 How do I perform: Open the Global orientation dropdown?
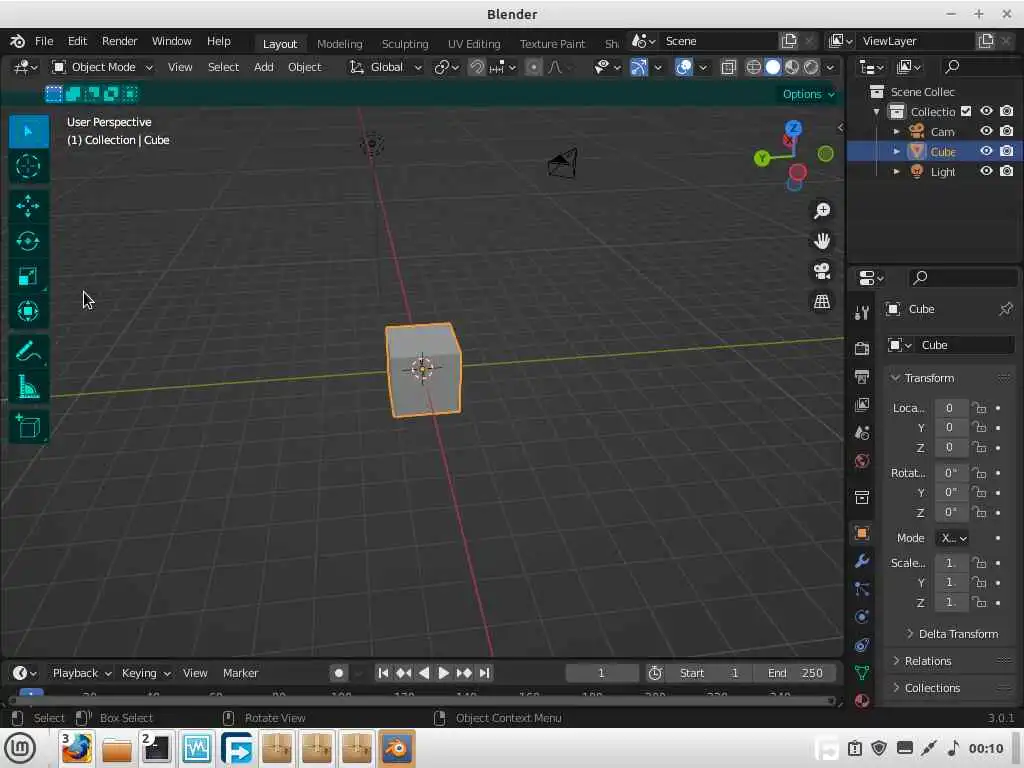385,67
